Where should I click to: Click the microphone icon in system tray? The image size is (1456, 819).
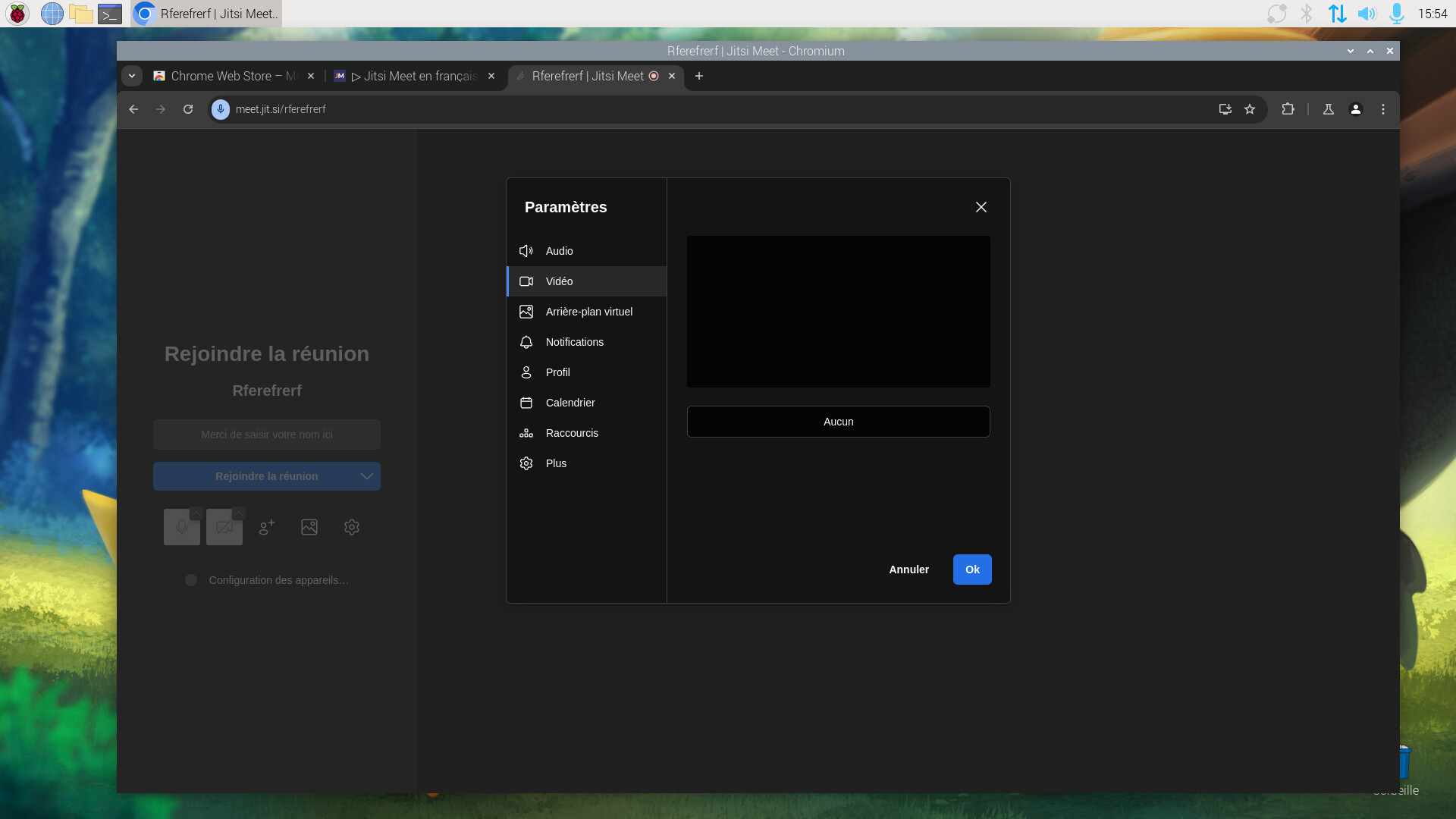pyautogui.click(x=1397, y=14)
